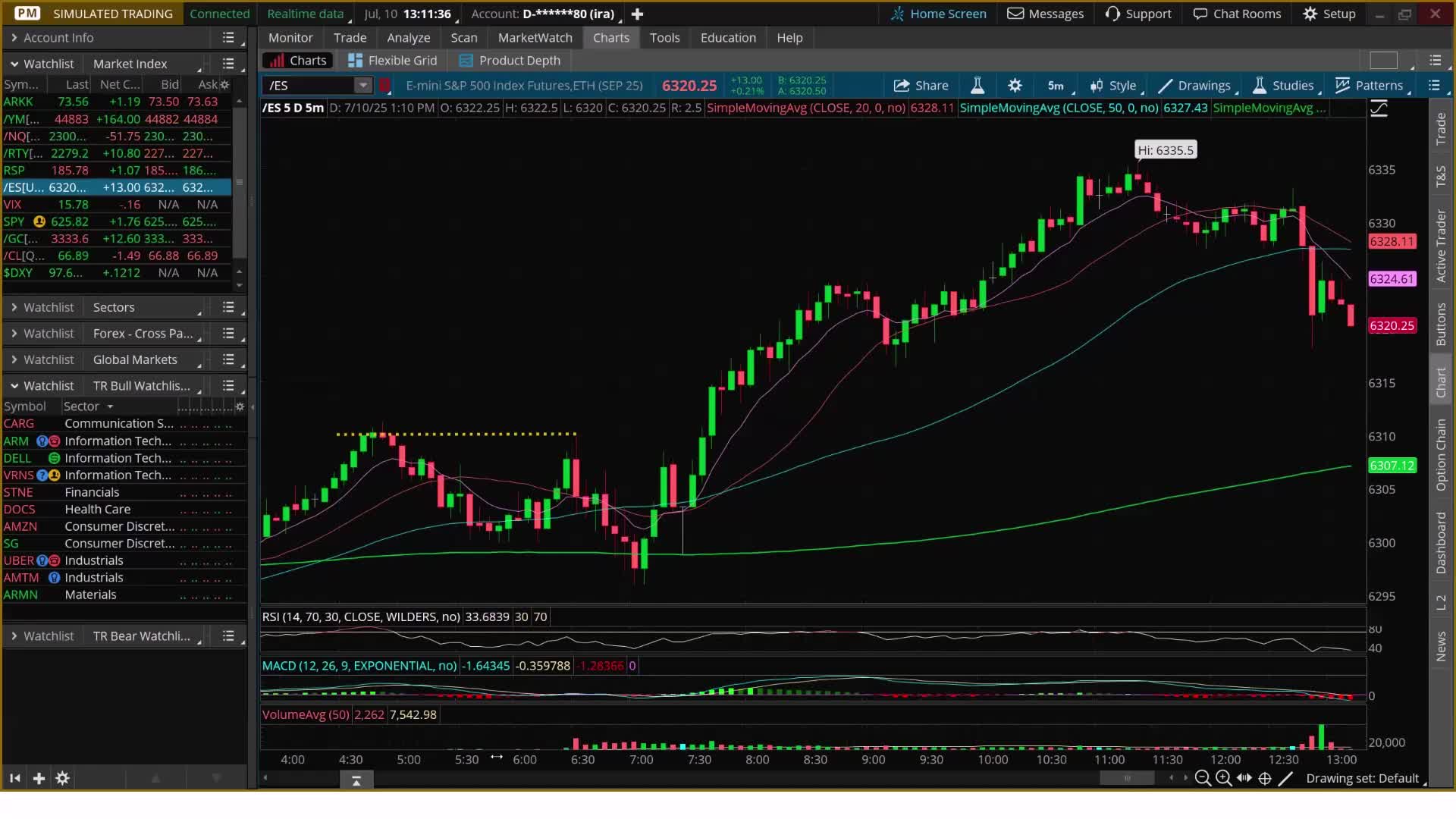The image size is (1456, 819).
Task: Expand the Sectors watchlist gadget
Action: (14, 307)
